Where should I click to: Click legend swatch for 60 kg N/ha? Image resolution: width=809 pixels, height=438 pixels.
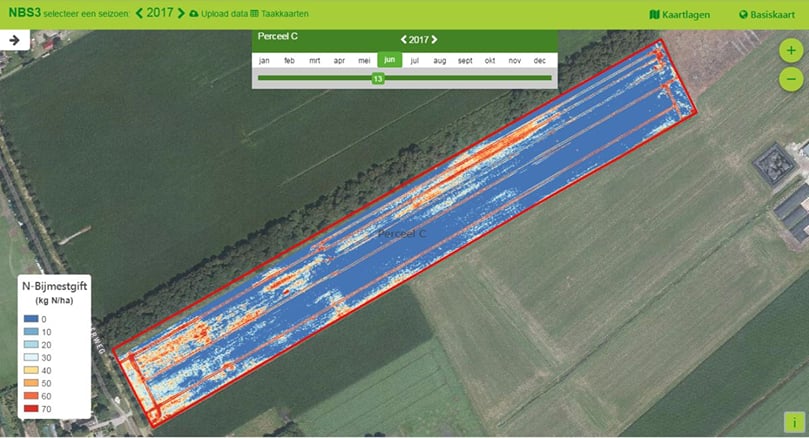pyautogui.click(x=31, y=396)
